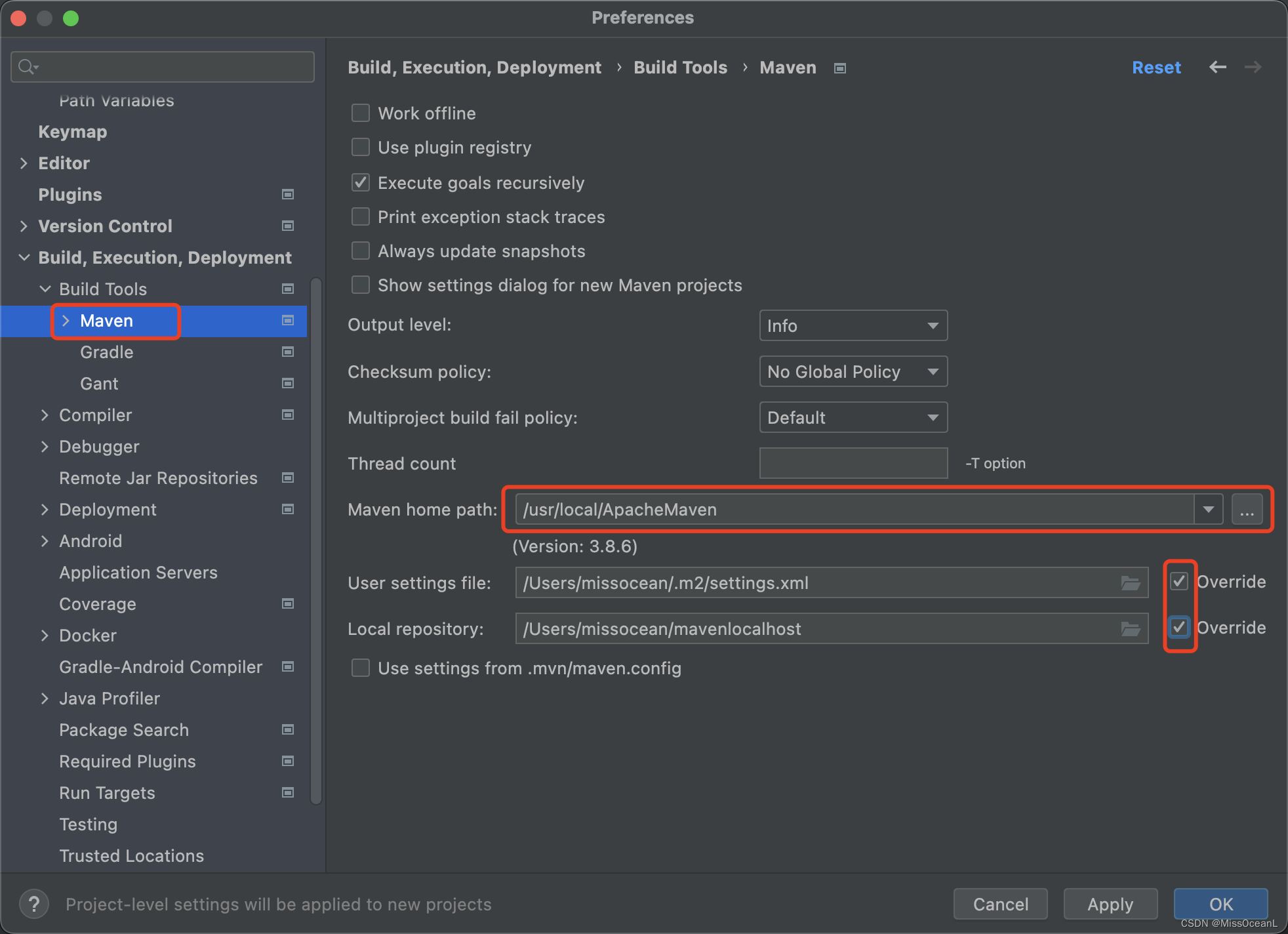
Task: Click the help question mark icon
Action: [34, 904]
